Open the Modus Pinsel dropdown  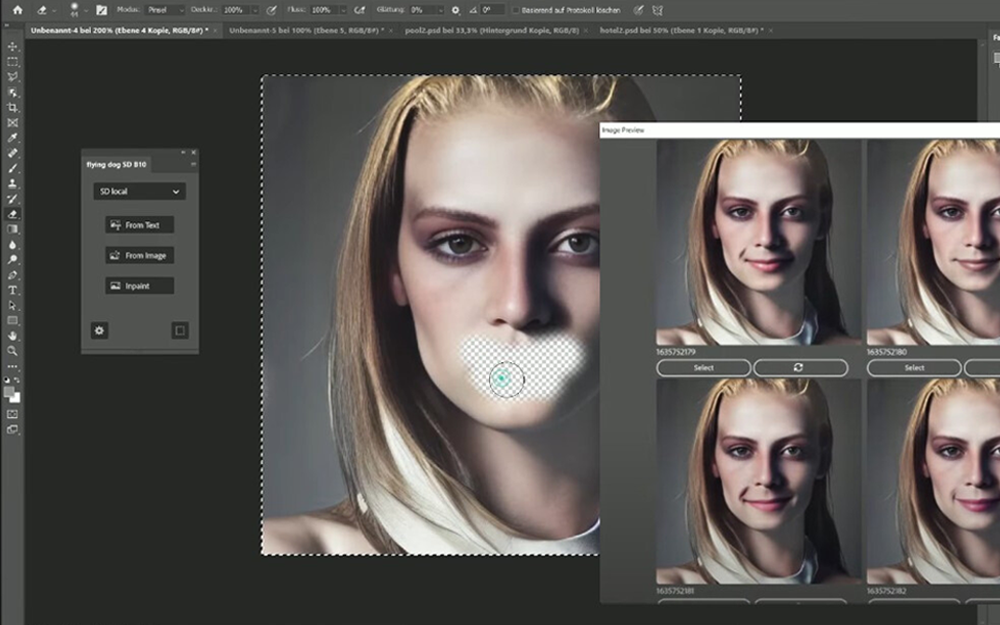pyautogui.click(x=165, y=10)
